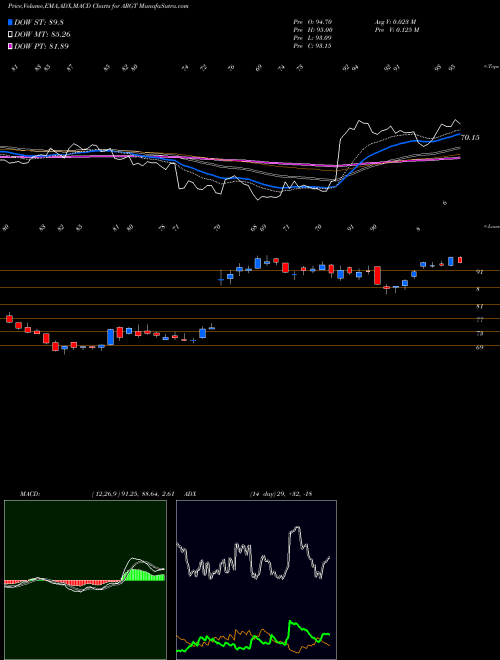Click the last red candlestick on the right
The width and height of the screenshot is (500, 660).
(460, 260)
